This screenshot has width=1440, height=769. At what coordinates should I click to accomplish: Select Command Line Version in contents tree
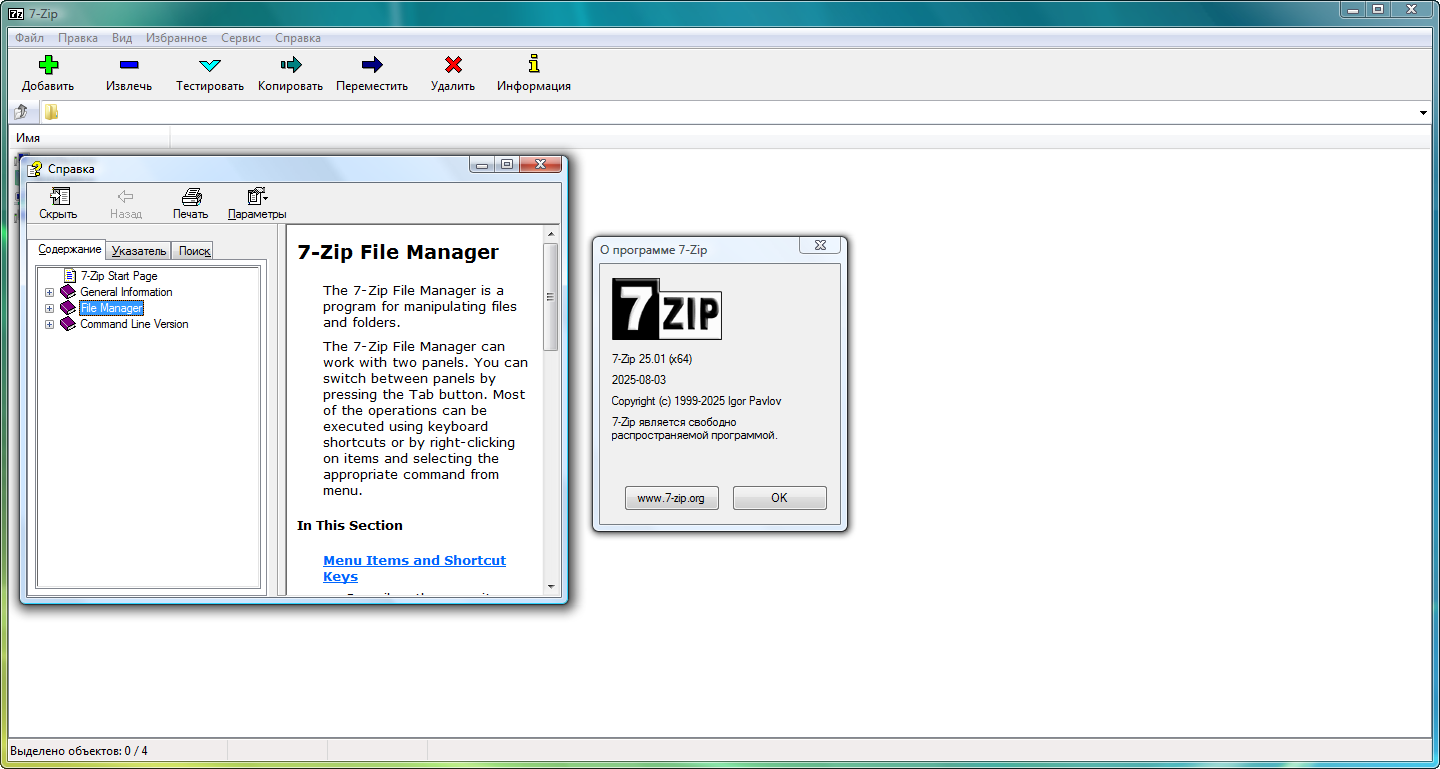[x=134, y=324]
